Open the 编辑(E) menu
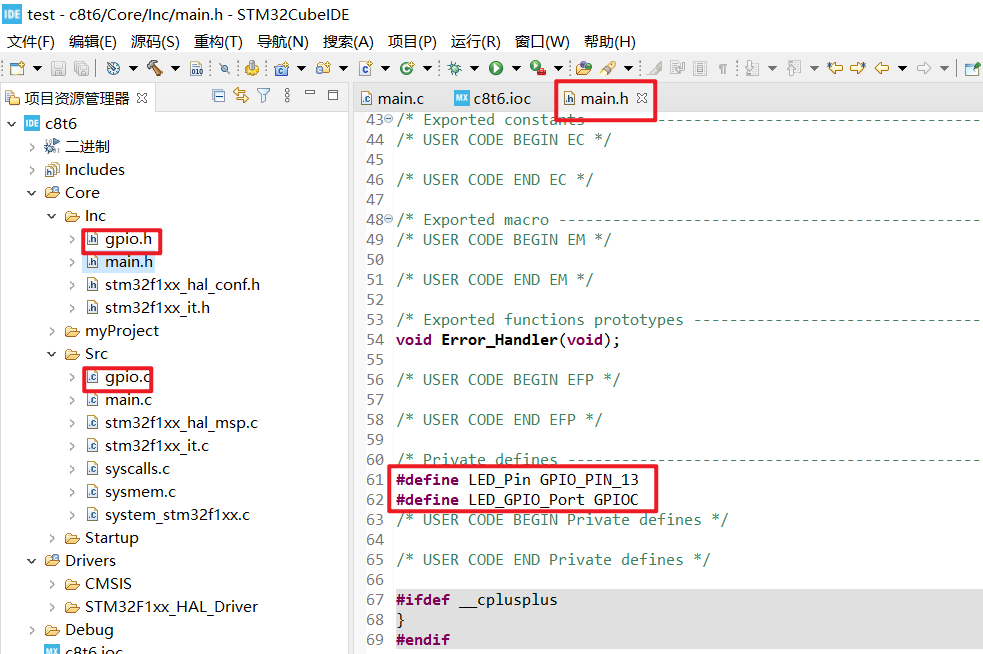This screenshot has height=654, width=983. 93,41
